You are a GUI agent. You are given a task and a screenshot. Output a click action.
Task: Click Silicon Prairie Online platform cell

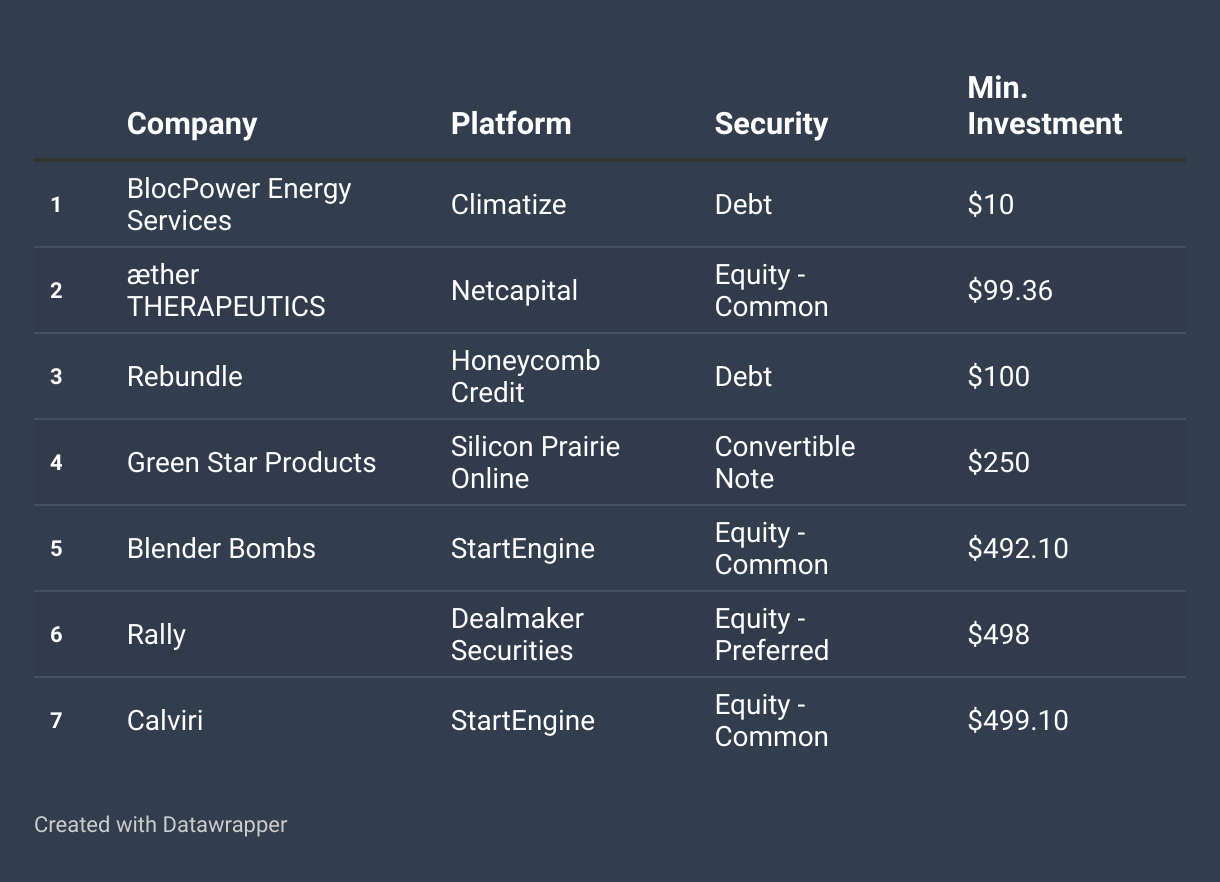(x=535, y=462)
